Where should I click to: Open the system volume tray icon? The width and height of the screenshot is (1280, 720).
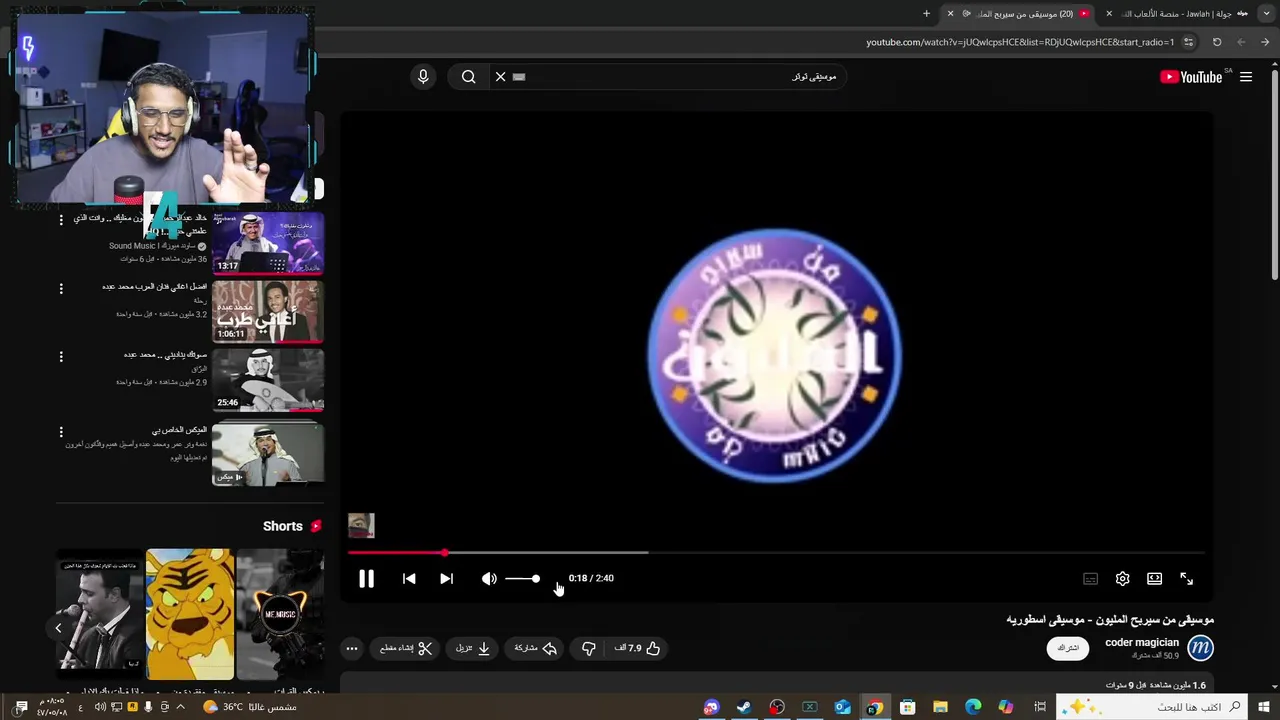pyautogui.click(x=100, y=707)
